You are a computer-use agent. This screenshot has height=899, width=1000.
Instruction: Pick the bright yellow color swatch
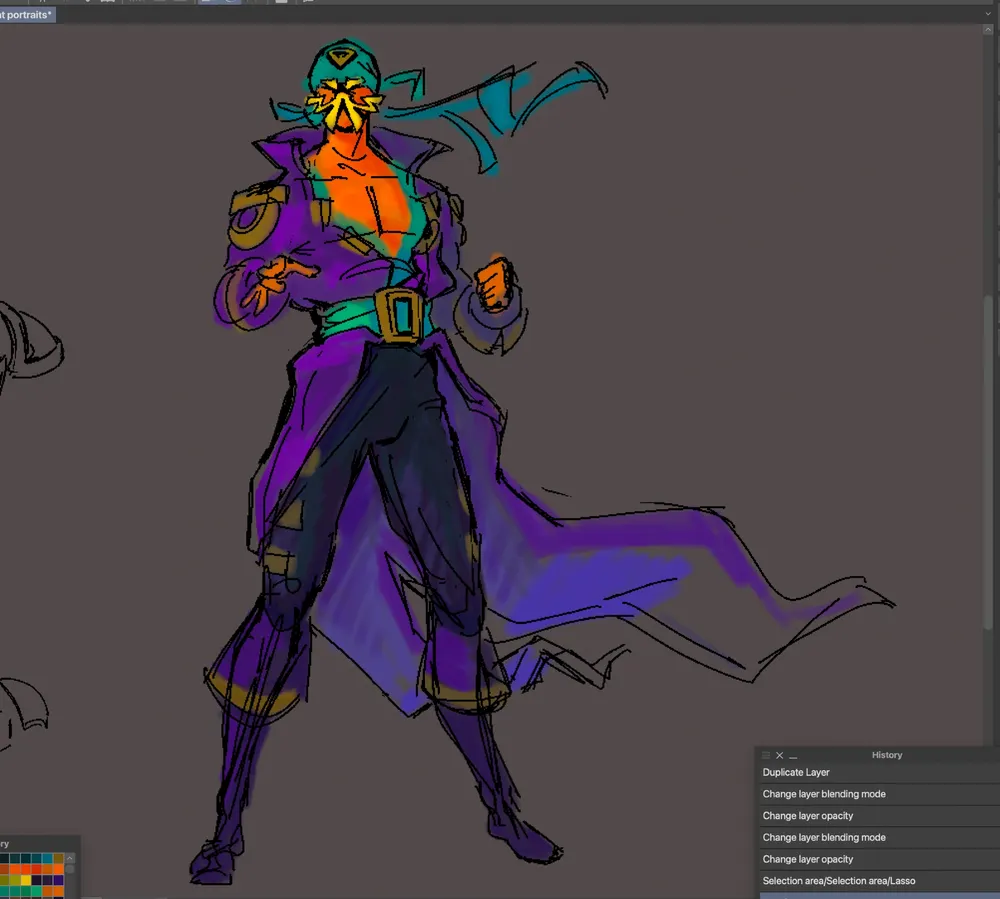coord(26,880)
